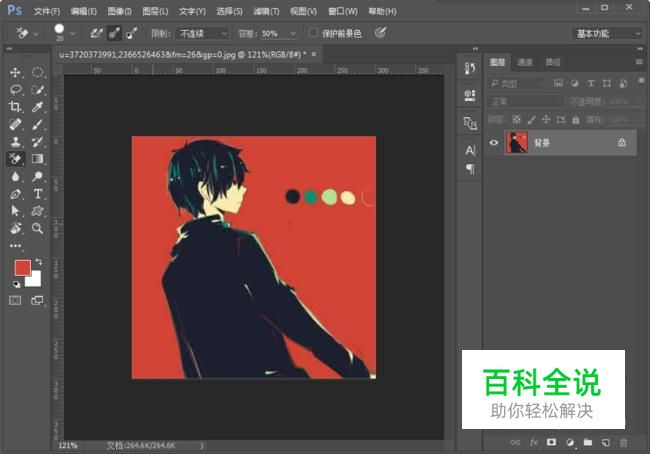Enable 保护前景色 checkbox
This screenshot has height=454, width=650.
pyautogui.click(x=313, y=33)
